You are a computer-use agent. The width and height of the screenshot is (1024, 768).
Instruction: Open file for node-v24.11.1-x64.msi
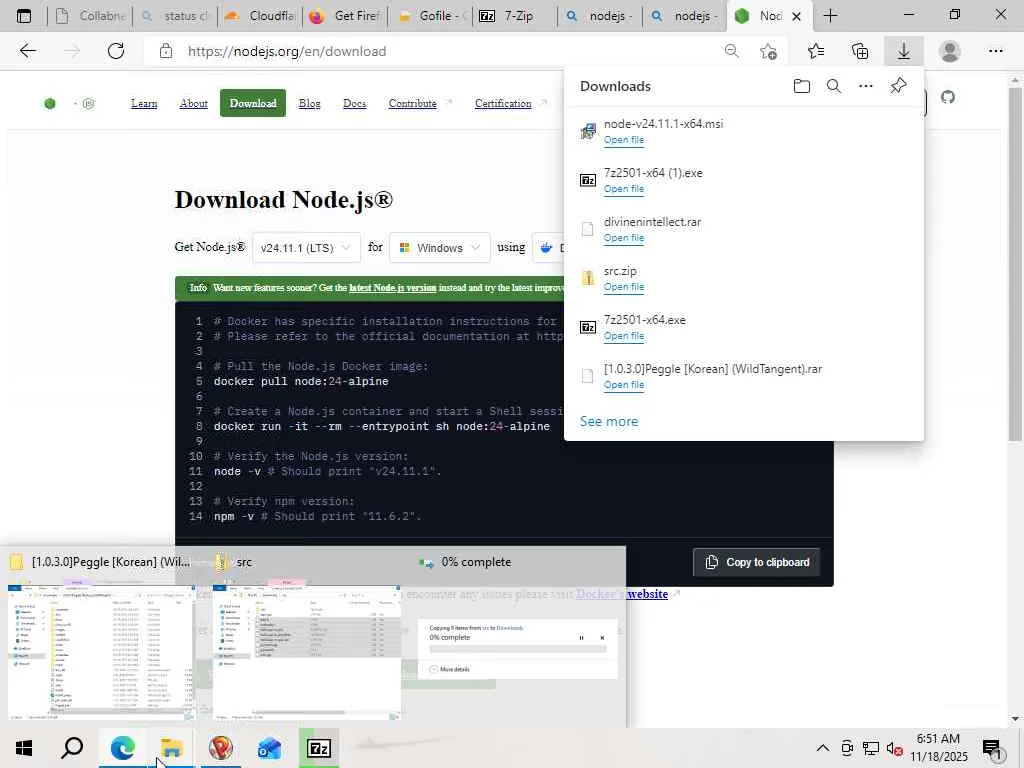(624, 140)
